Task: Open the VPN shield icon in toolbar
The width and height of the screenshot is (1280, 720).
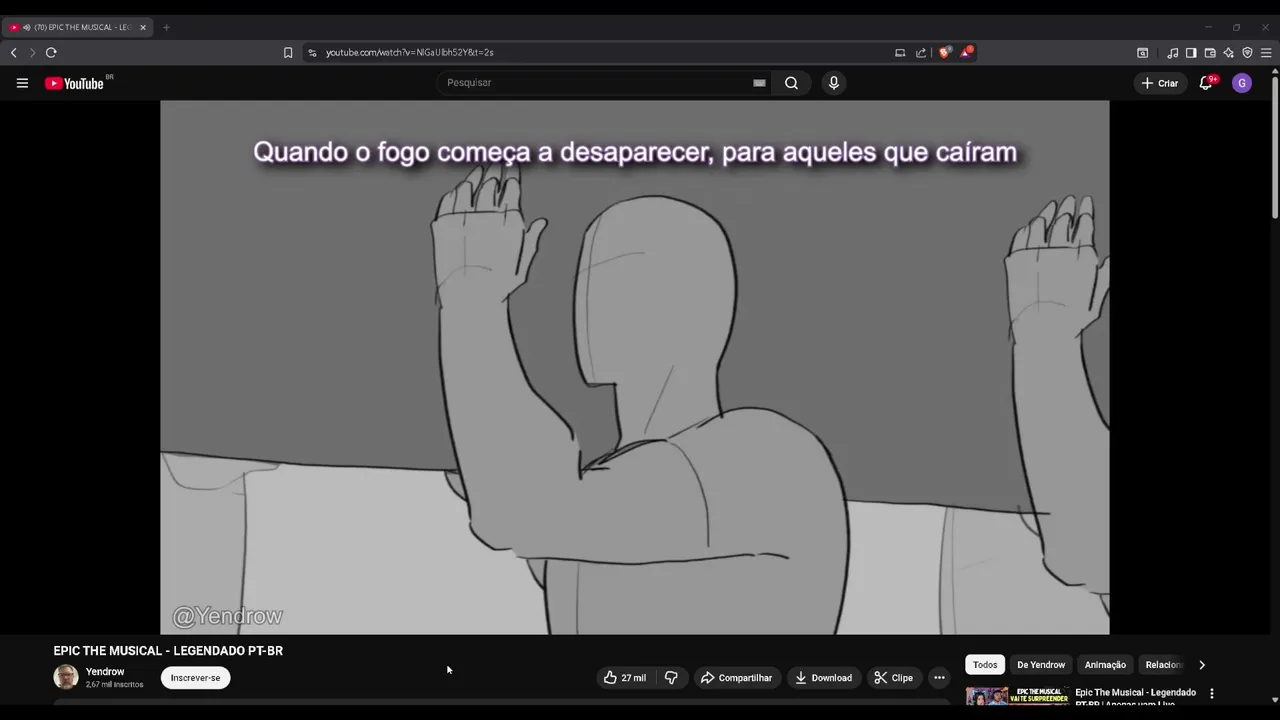Action: tap(1247, 52)
